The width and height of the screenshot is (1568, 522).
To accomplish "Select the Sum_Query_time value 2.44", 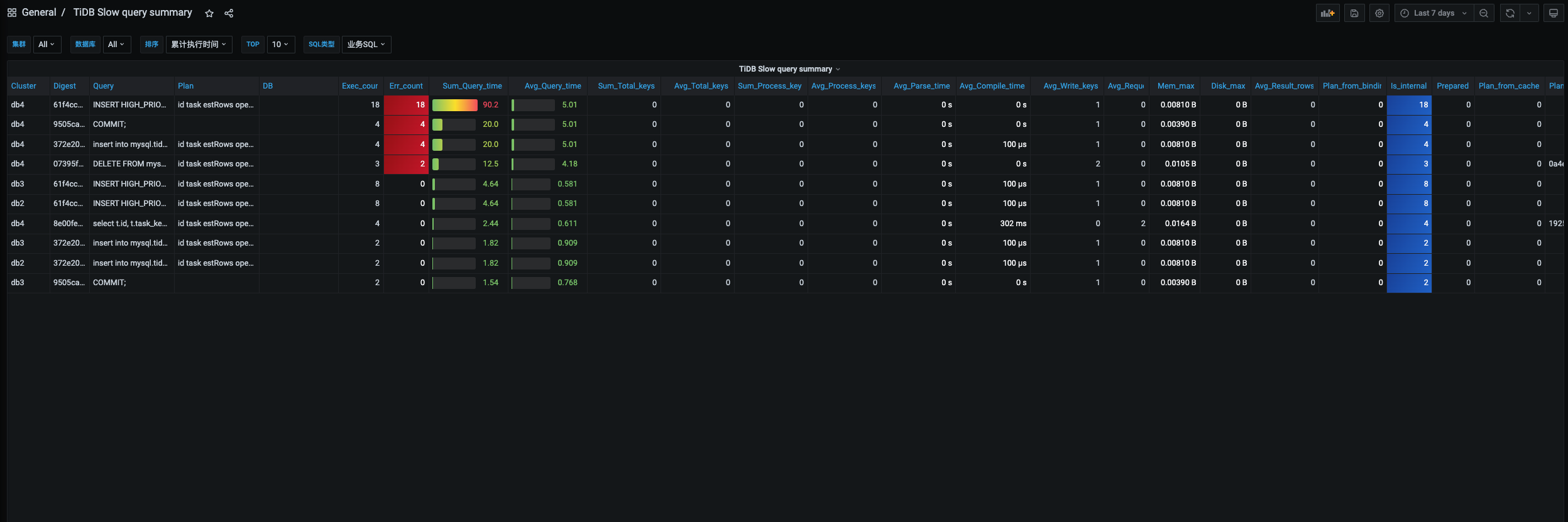I will (490, 224).
